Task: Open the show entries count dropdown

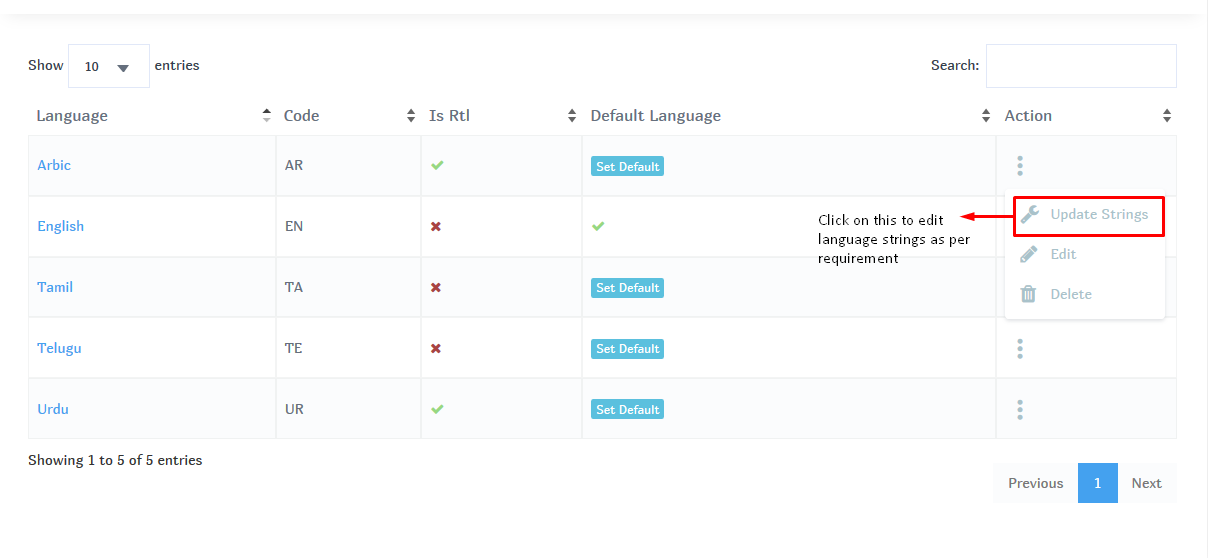Action: click(x=108, y=66)
